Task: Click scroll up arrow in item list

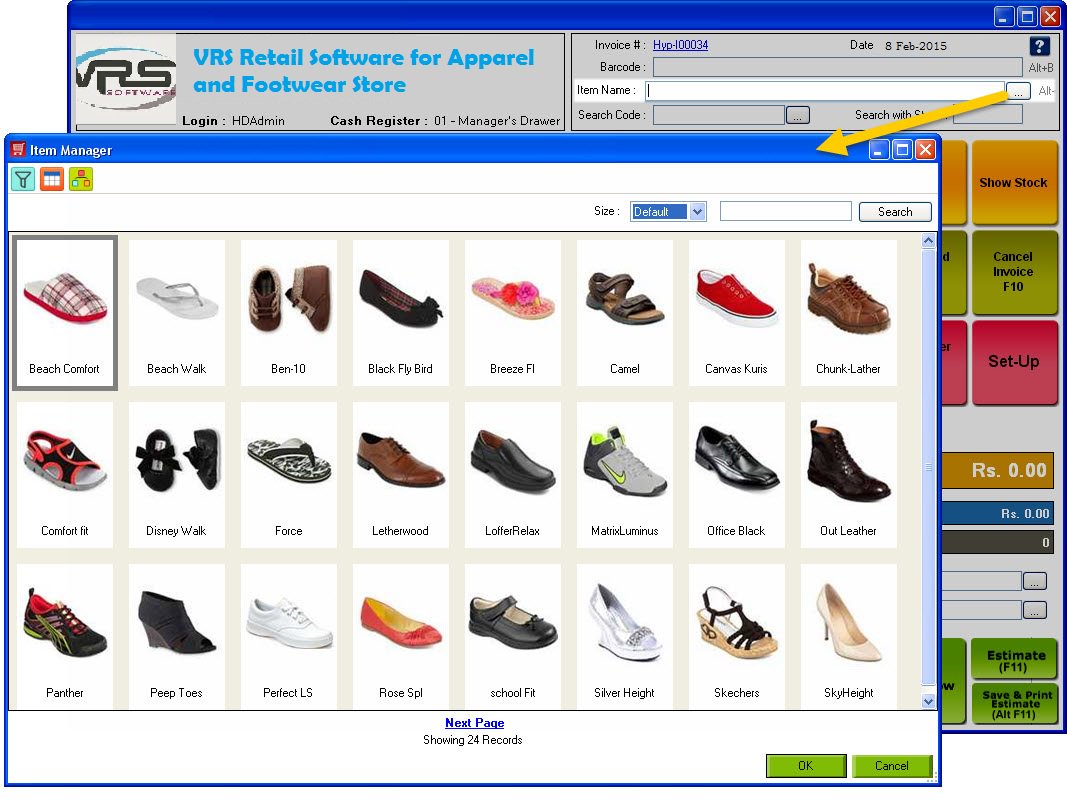Action: [x=928, y=241]
